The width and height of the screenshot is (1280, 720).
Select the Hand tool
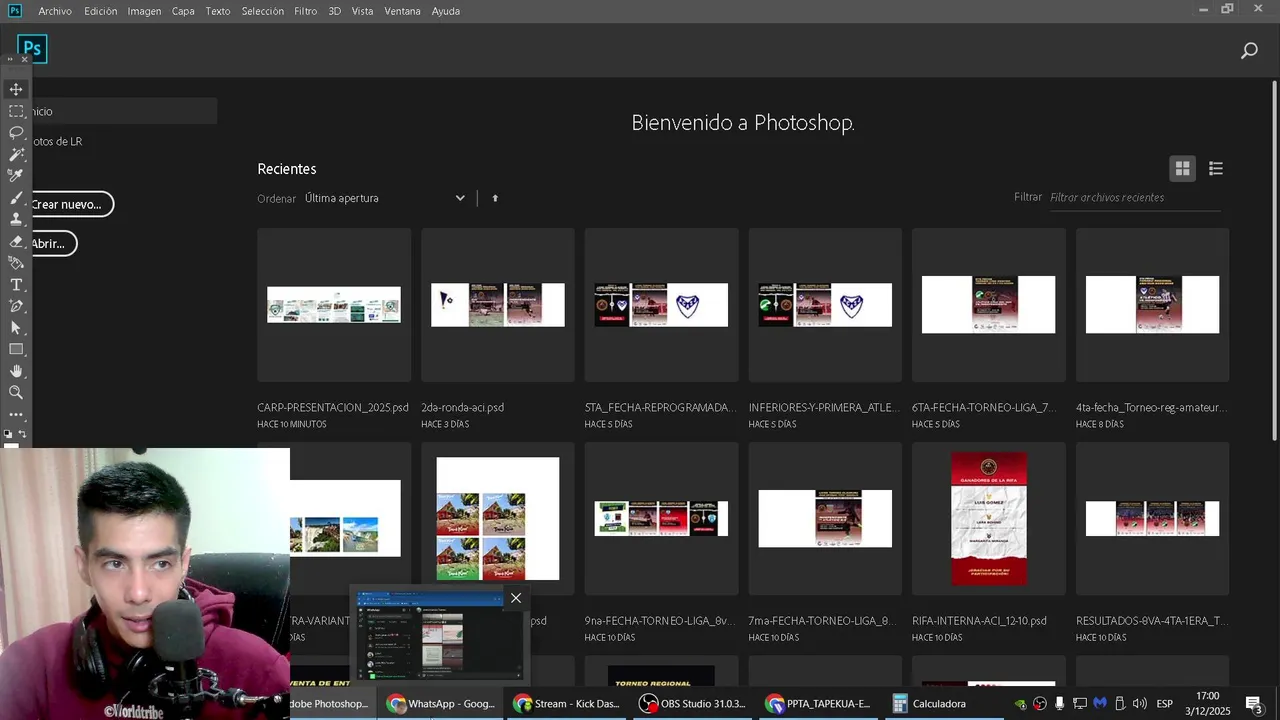click(x=16, y=371)
